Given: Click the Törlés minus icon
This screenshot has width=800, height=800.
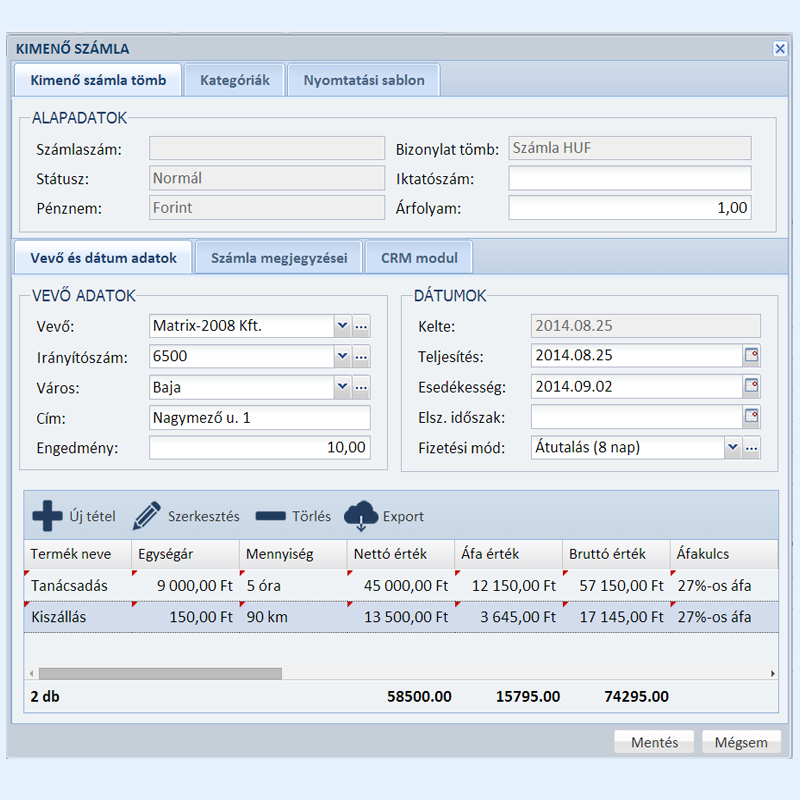Looking at the screenshot, I should coord(270,517).
